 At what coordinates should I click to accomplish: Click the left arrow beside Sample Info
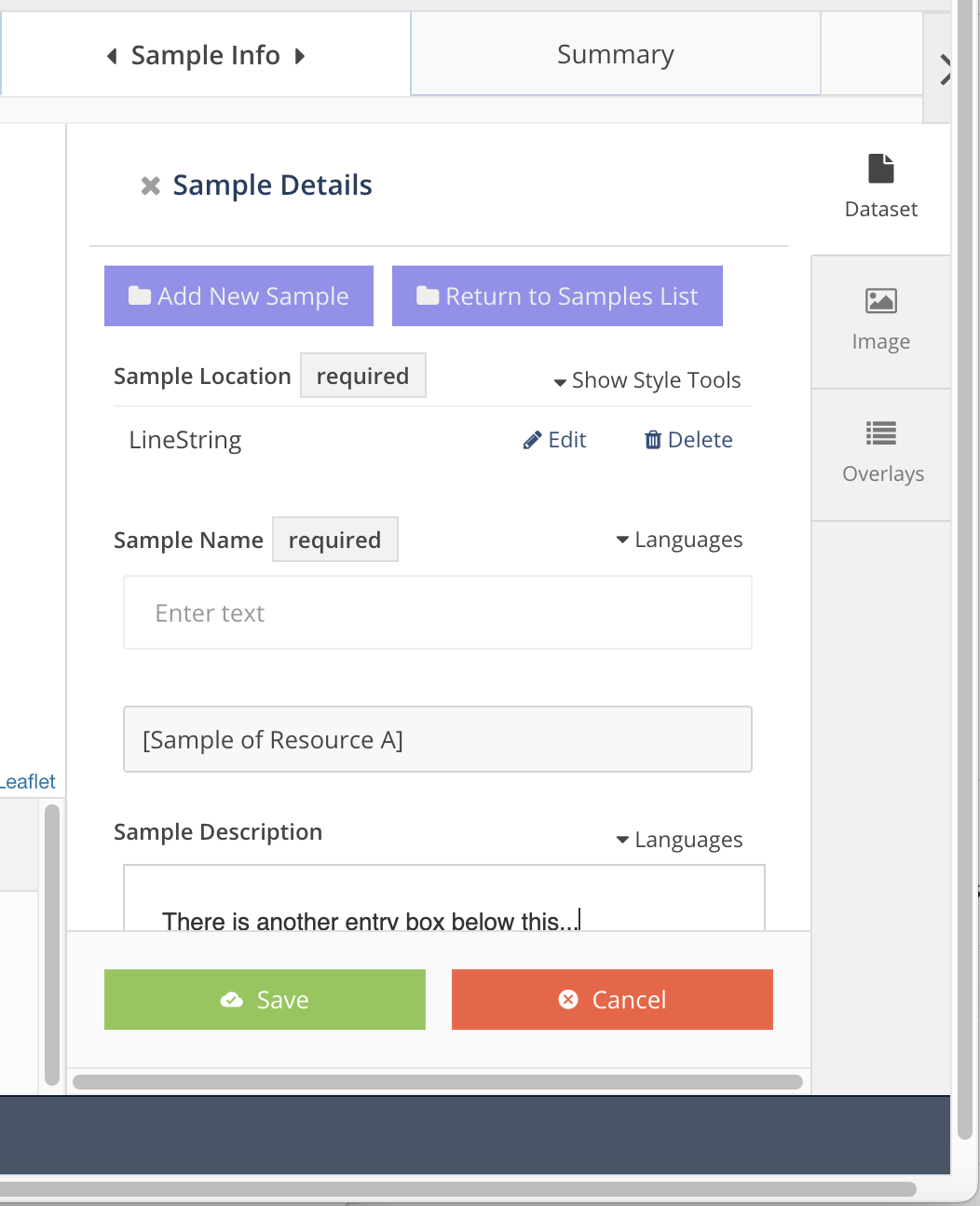[111, 56]
